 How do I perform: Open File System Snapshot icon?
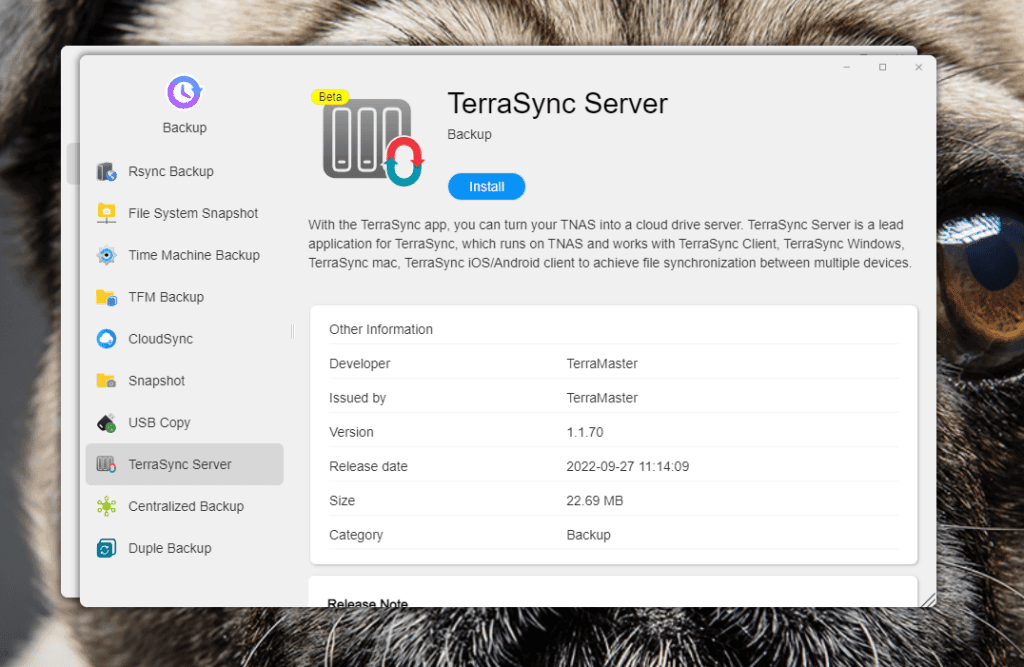click(x=106, y=213)
